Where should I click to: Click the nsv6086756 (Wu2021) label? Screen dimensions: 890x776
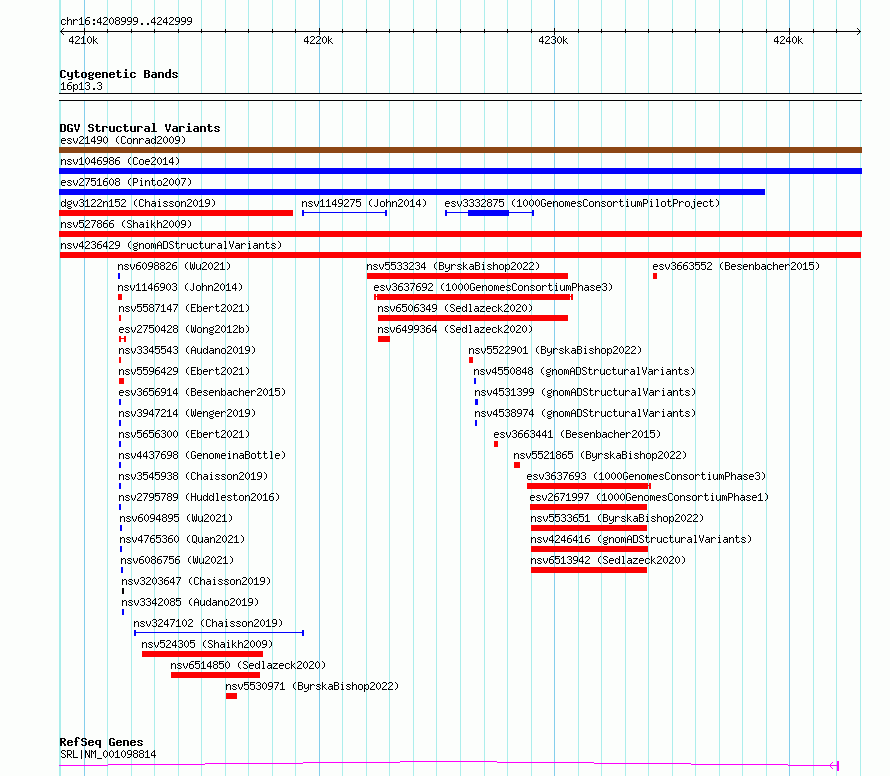pyautogui.click(x=177, y=560)
